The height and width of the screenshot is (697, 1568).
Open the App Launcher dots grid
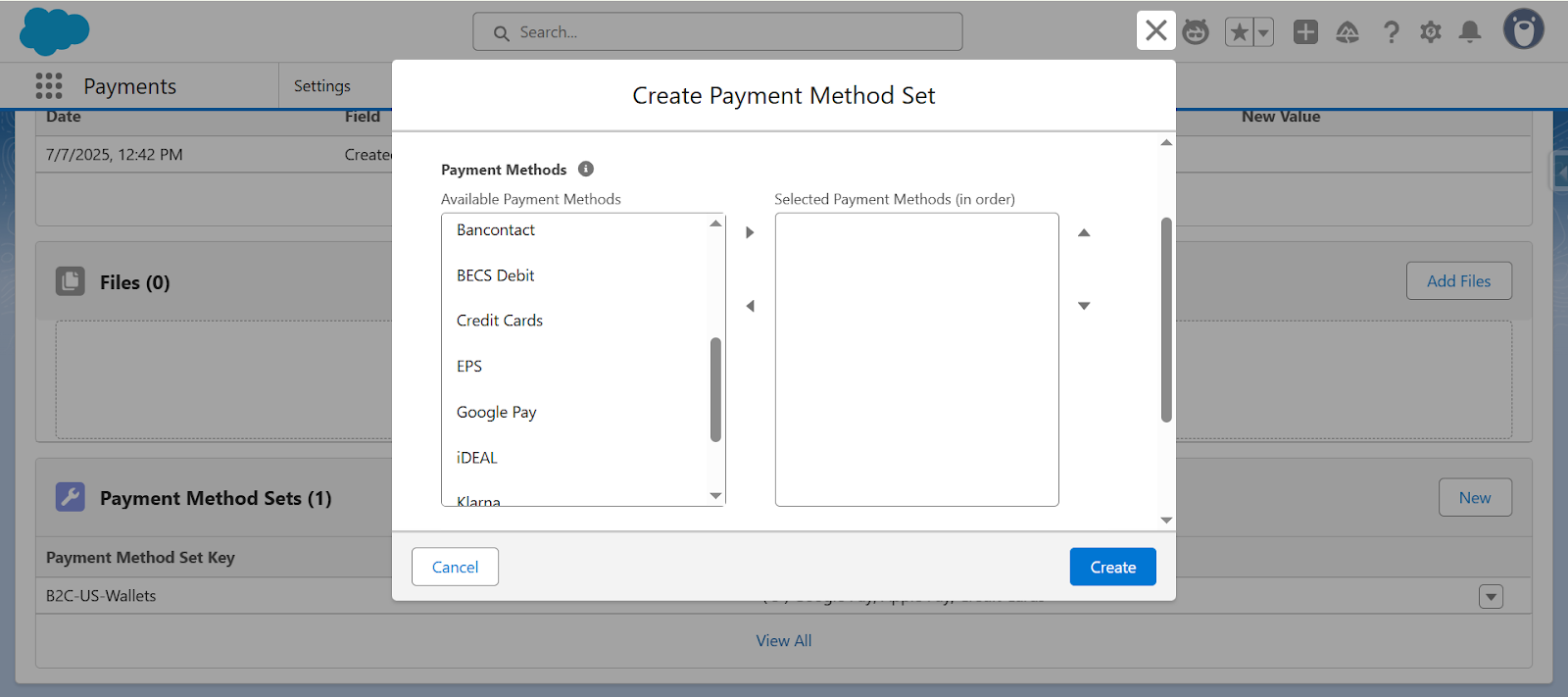[x=49, y=86]
